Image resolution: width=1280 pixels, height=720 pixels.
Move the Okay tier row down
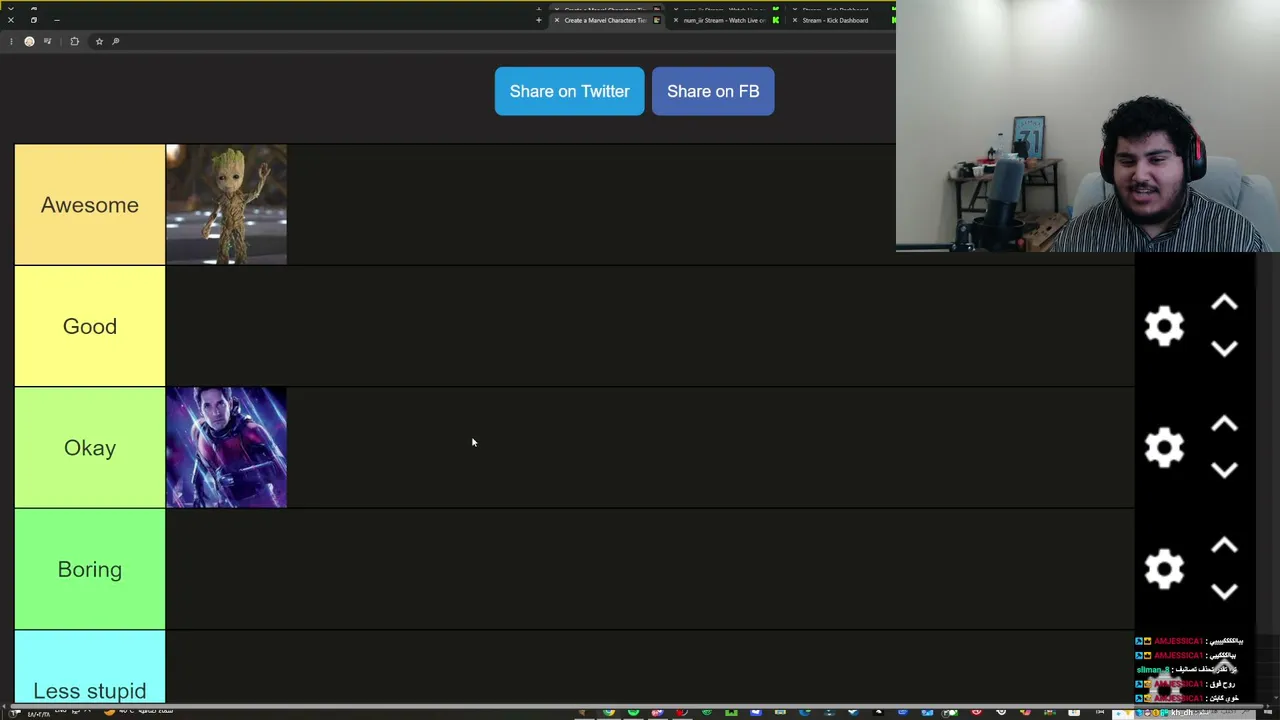click(1224, 470)
